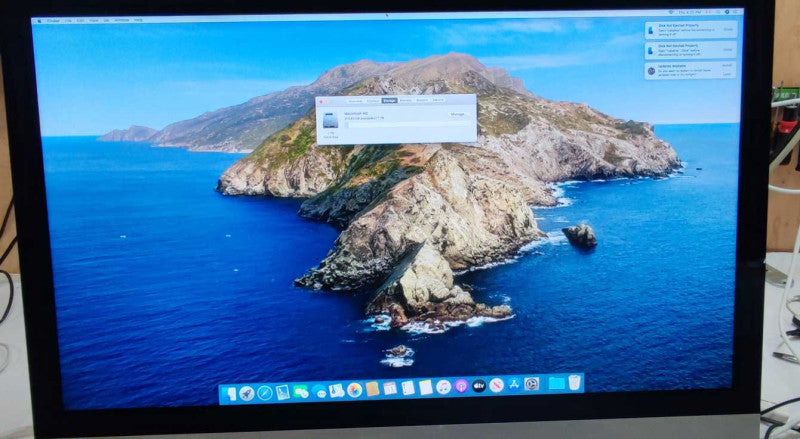Click the Manage storage button
The width and height of the screenshot is (800, 439).
(x=457, y=114)
